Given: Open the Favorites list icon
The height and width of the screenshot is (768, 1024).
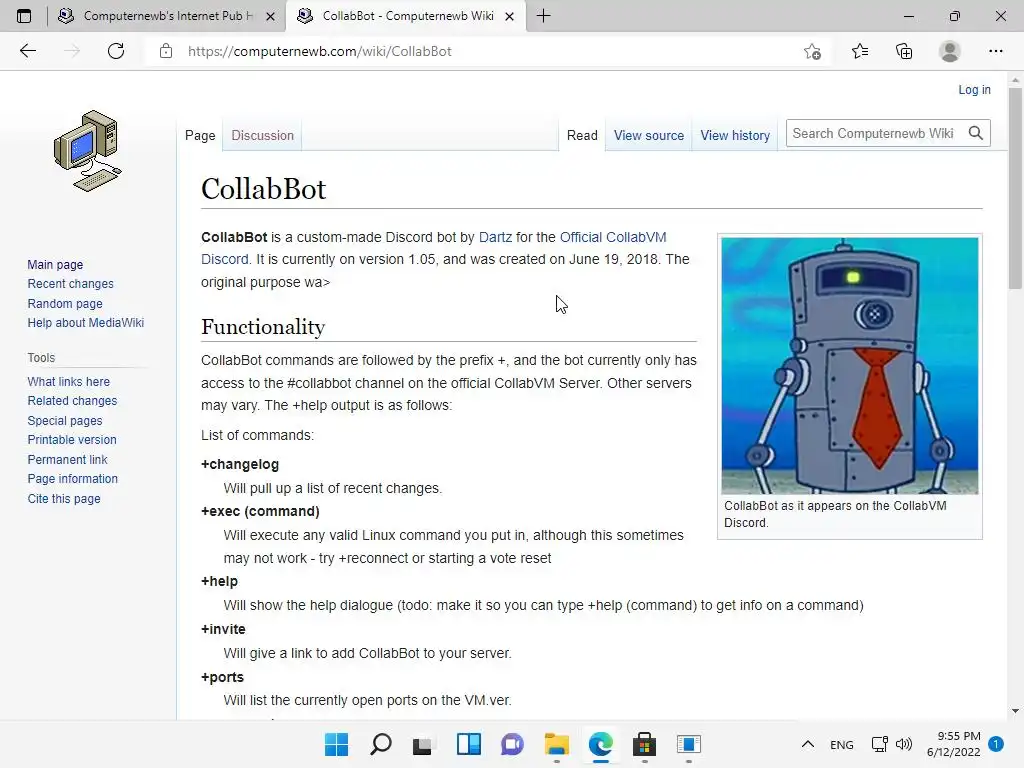Looking at the screenshot, I should click(860, 51).
